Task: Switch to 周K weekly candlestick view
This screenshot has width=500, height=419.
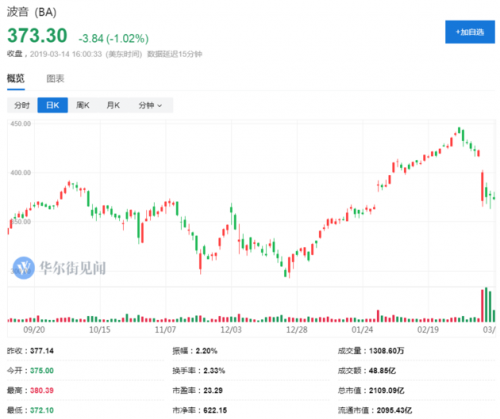Action: point(83,105)
